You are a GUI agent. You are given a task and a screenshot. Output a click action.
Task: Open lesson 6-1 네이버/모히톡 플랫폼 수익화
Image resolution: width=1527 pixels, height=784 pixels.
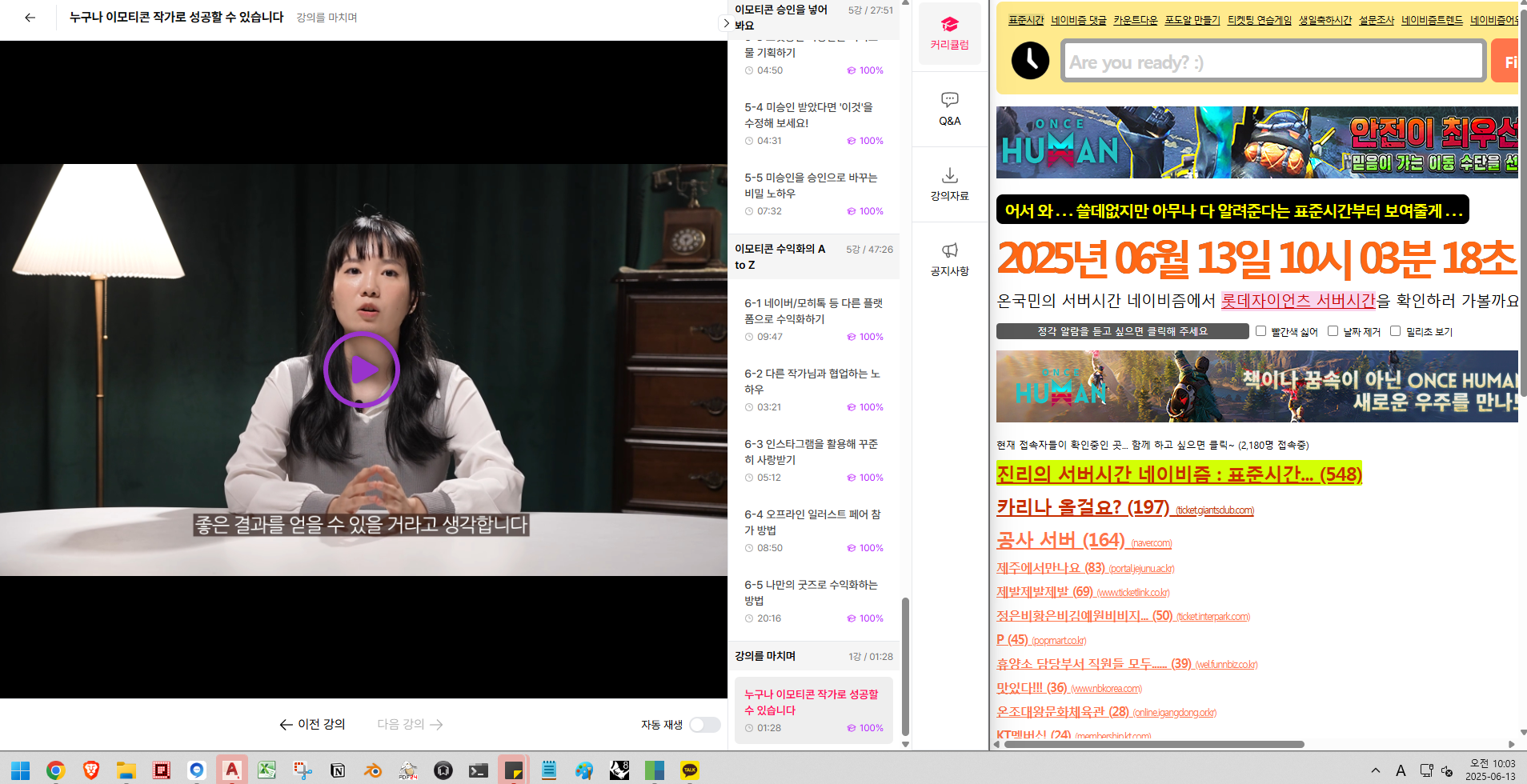(814, 319)
